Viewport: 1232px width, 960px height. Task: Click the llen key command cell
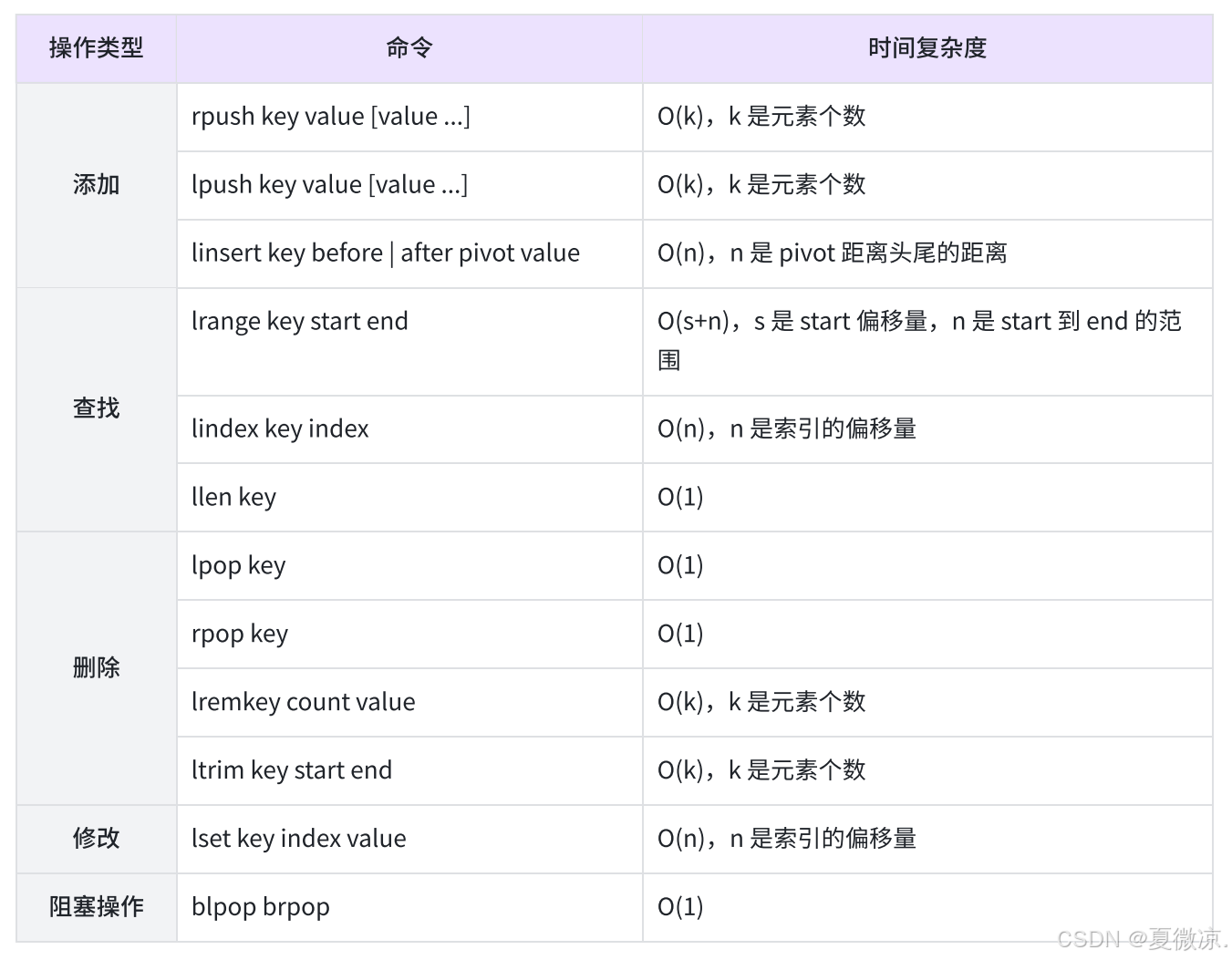(234, 497)
